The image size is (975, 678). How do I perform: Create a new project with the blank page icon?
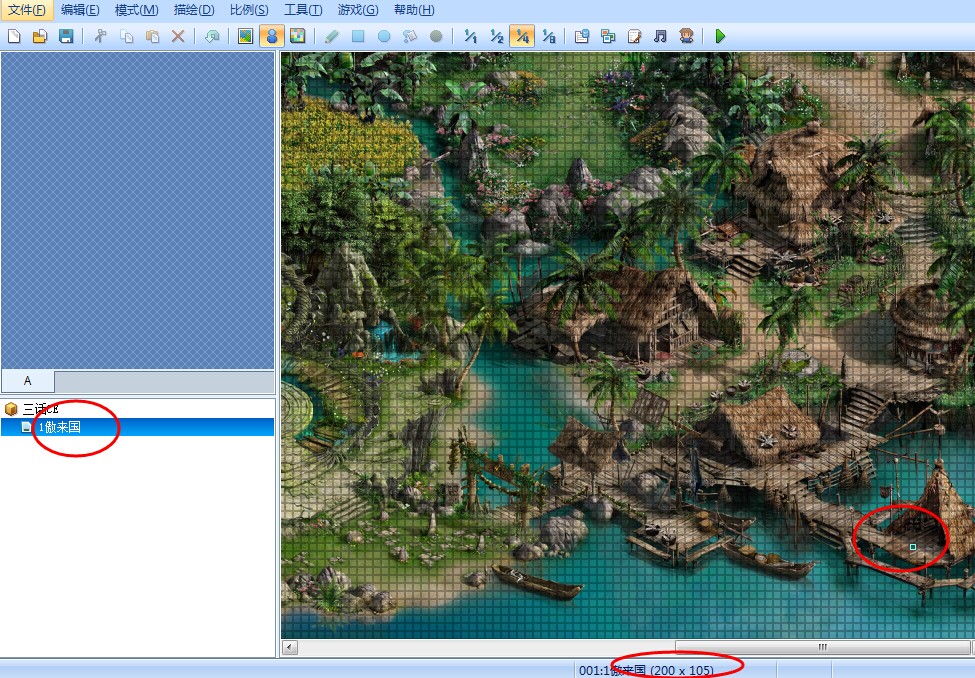click(14, 36)
